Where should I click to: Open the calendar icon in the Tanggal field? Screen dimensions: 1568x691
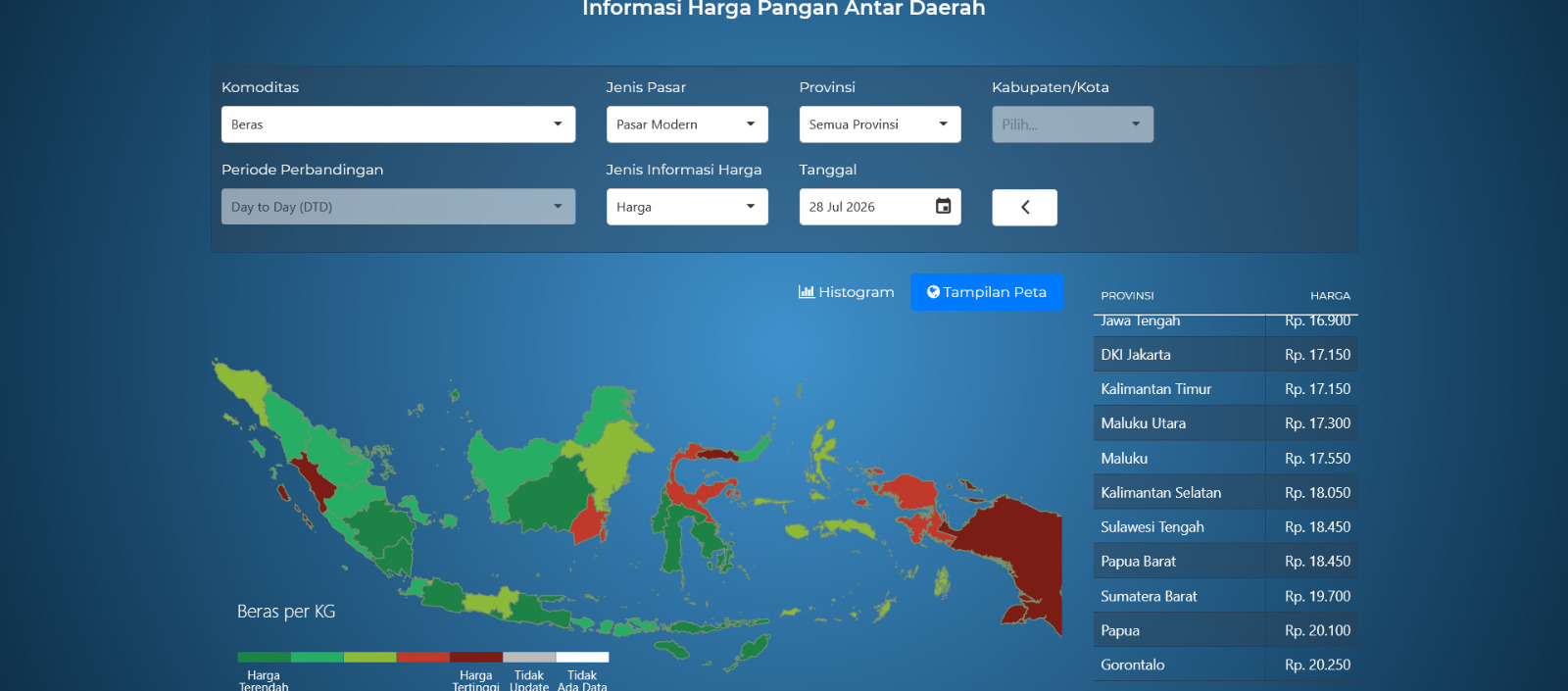[943, 206]
